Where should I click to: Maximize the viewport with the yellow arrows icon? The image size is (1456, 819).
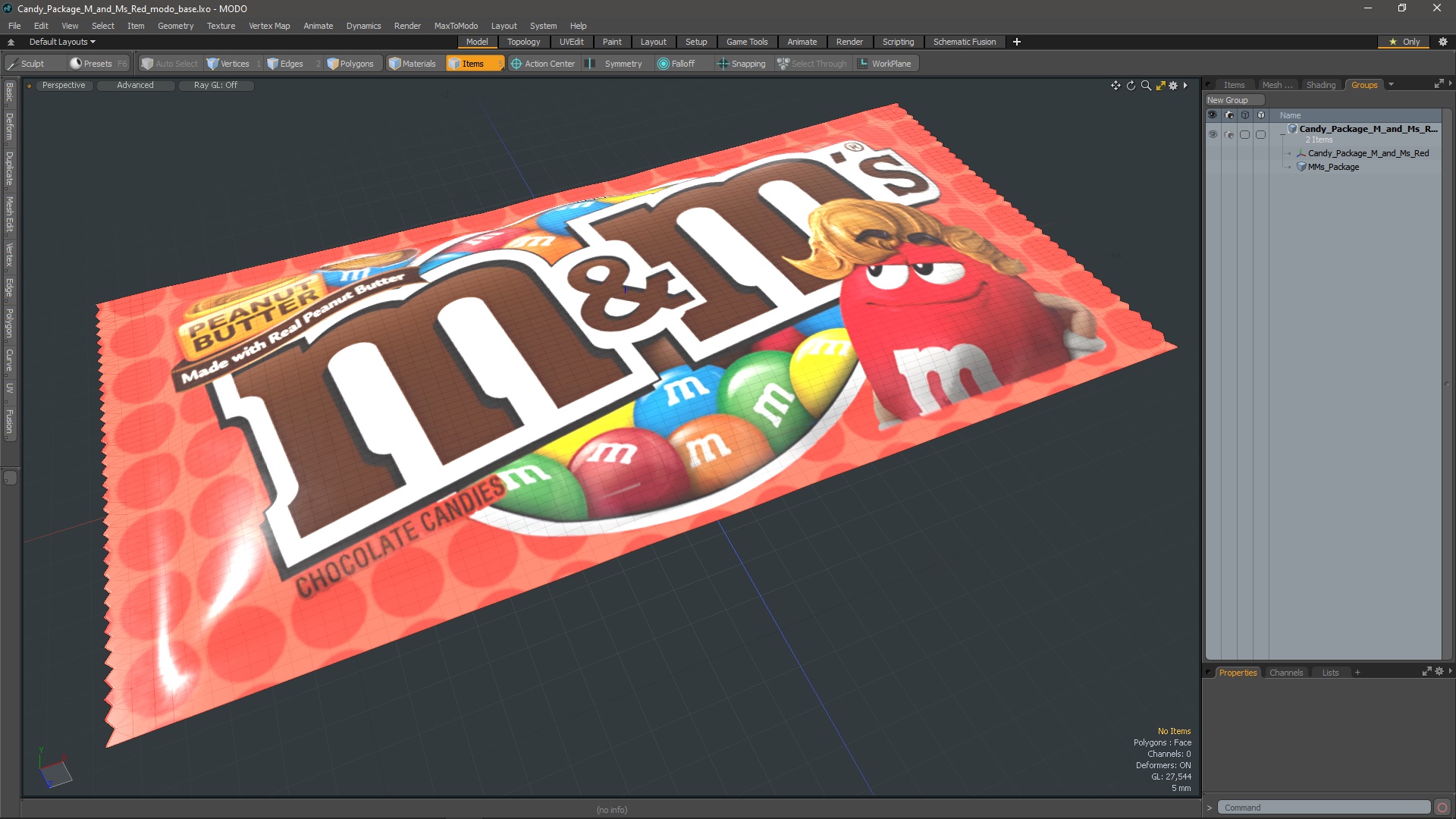(1160, 86)
